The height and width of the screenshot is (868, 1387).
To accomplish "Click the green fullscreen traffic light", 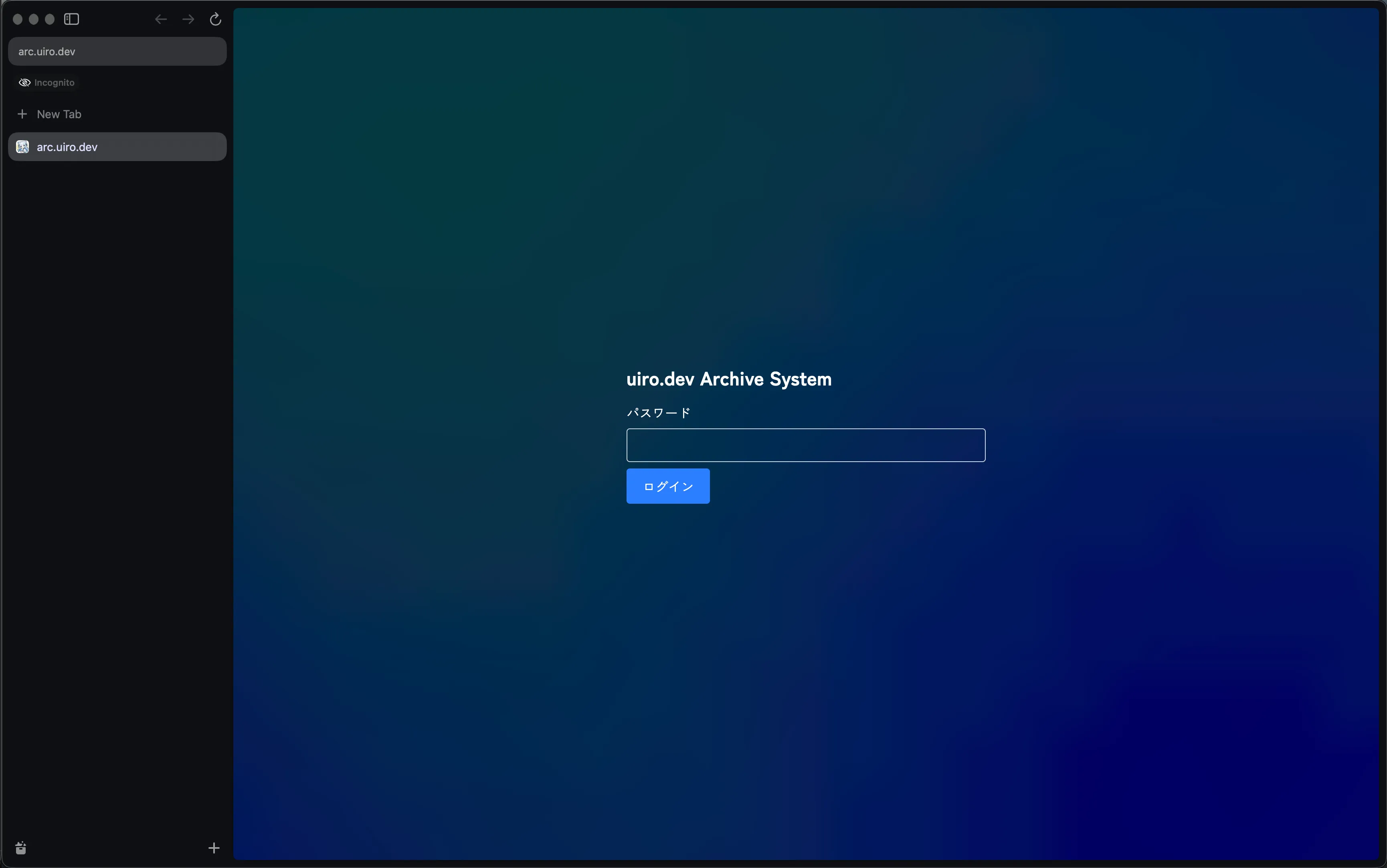I will (50, 18).
